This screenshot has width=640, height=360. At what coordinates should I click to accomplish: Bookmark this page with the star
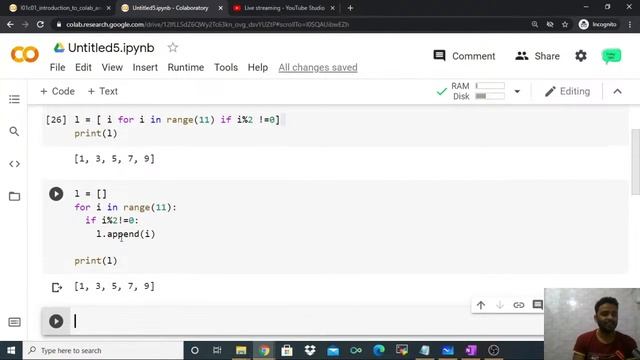click(x=565, y=24)
